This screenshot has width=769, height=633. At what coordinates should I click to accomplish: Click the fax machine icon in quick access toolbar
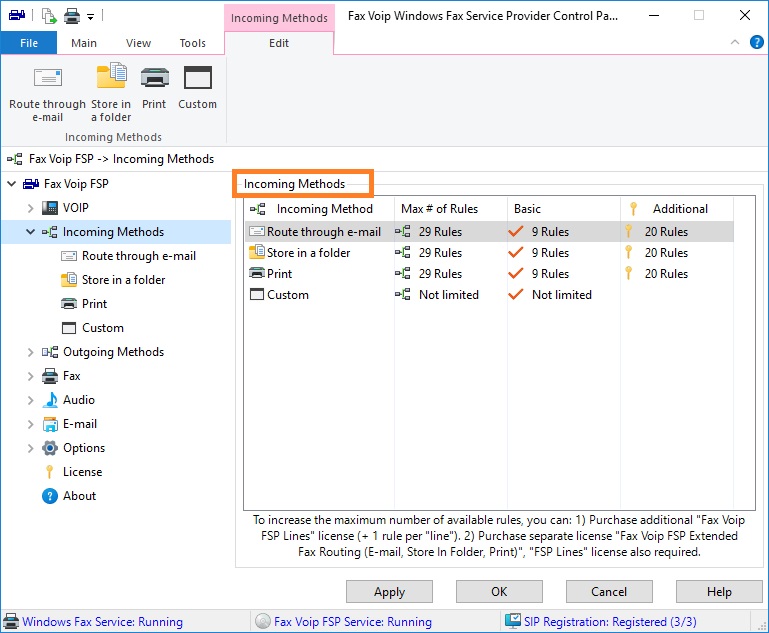click(17, 15)
